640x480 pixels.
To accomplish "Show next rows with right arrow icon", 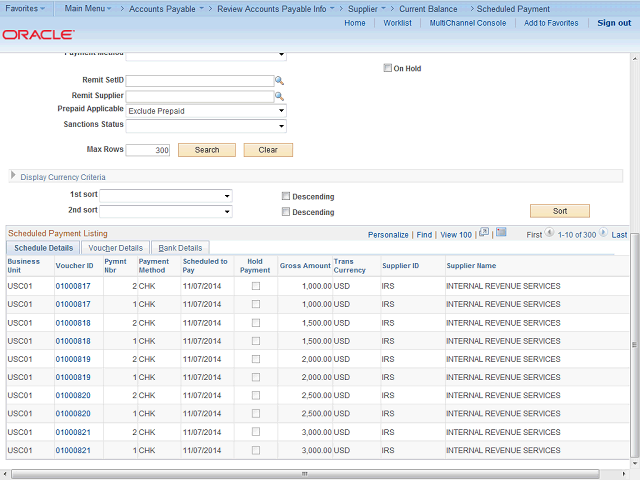I will (x=604, y=234).
